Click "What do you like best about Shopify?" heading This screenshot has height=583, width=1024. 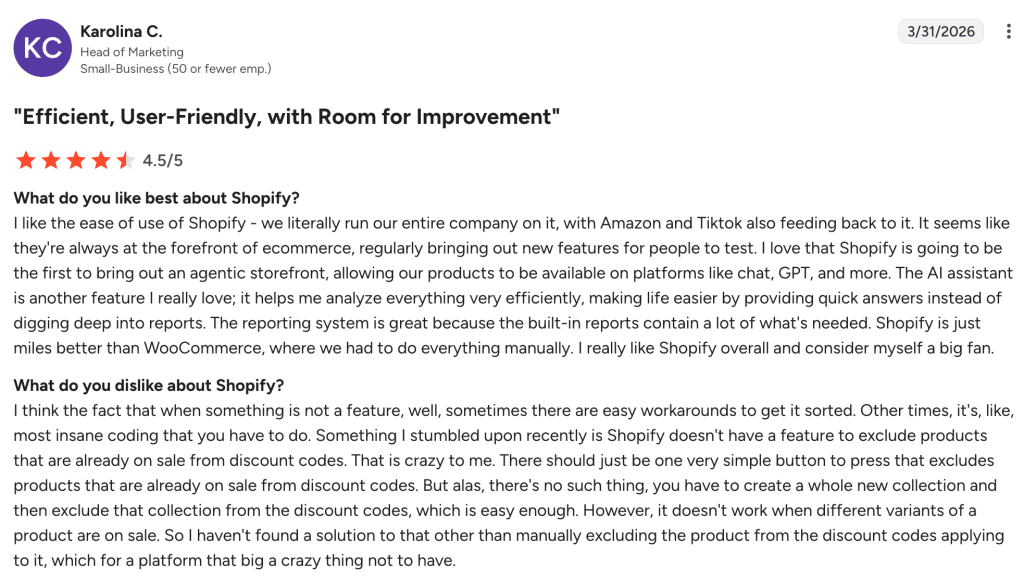(156, 198)
